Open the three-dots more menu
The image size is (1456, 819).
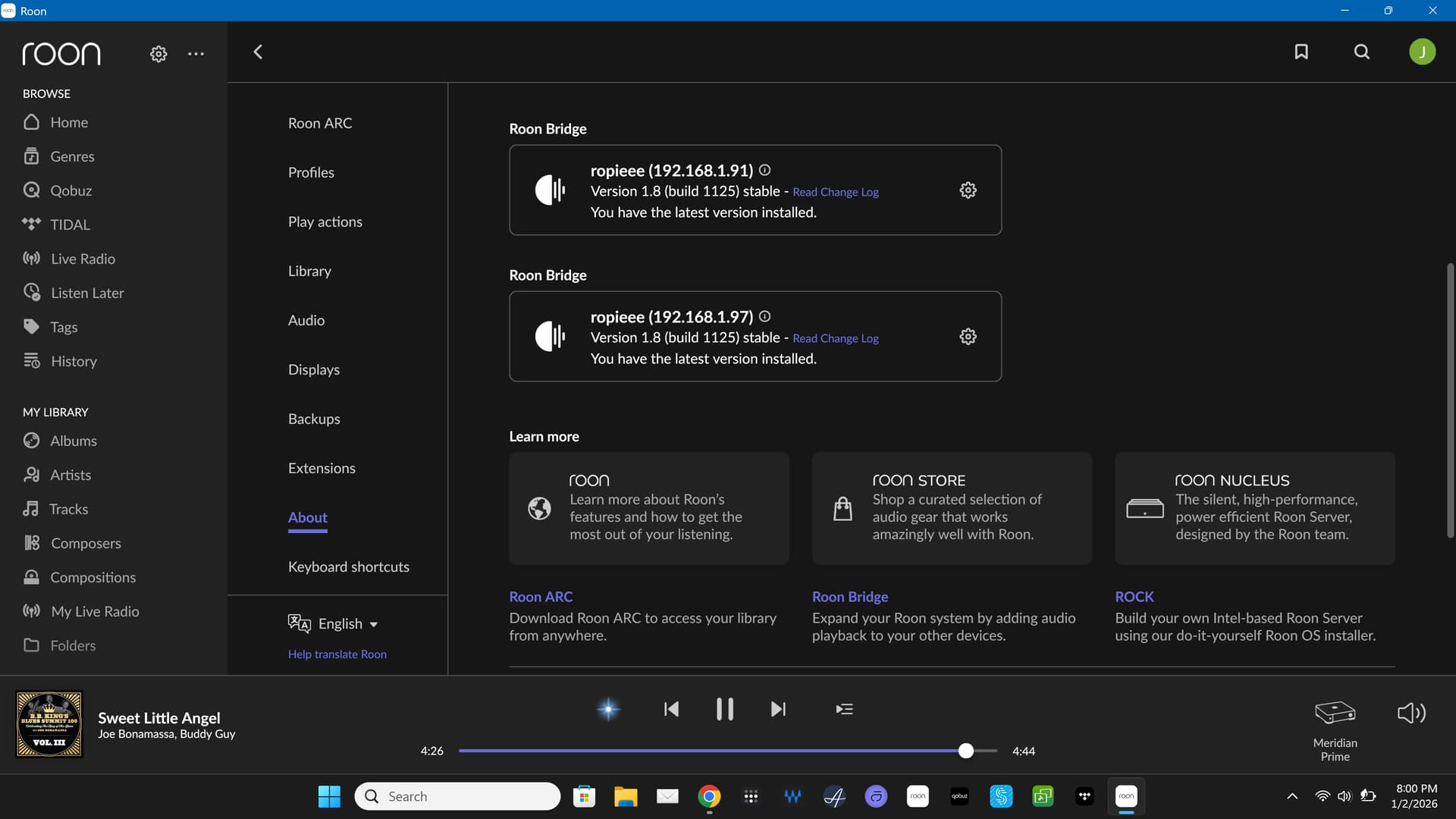pyautogui.click(x=196, y=54)
